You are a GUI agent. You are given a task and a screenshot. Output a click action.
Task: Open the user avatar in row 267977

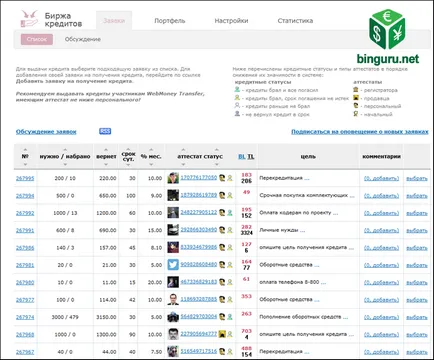click(173, 299)
